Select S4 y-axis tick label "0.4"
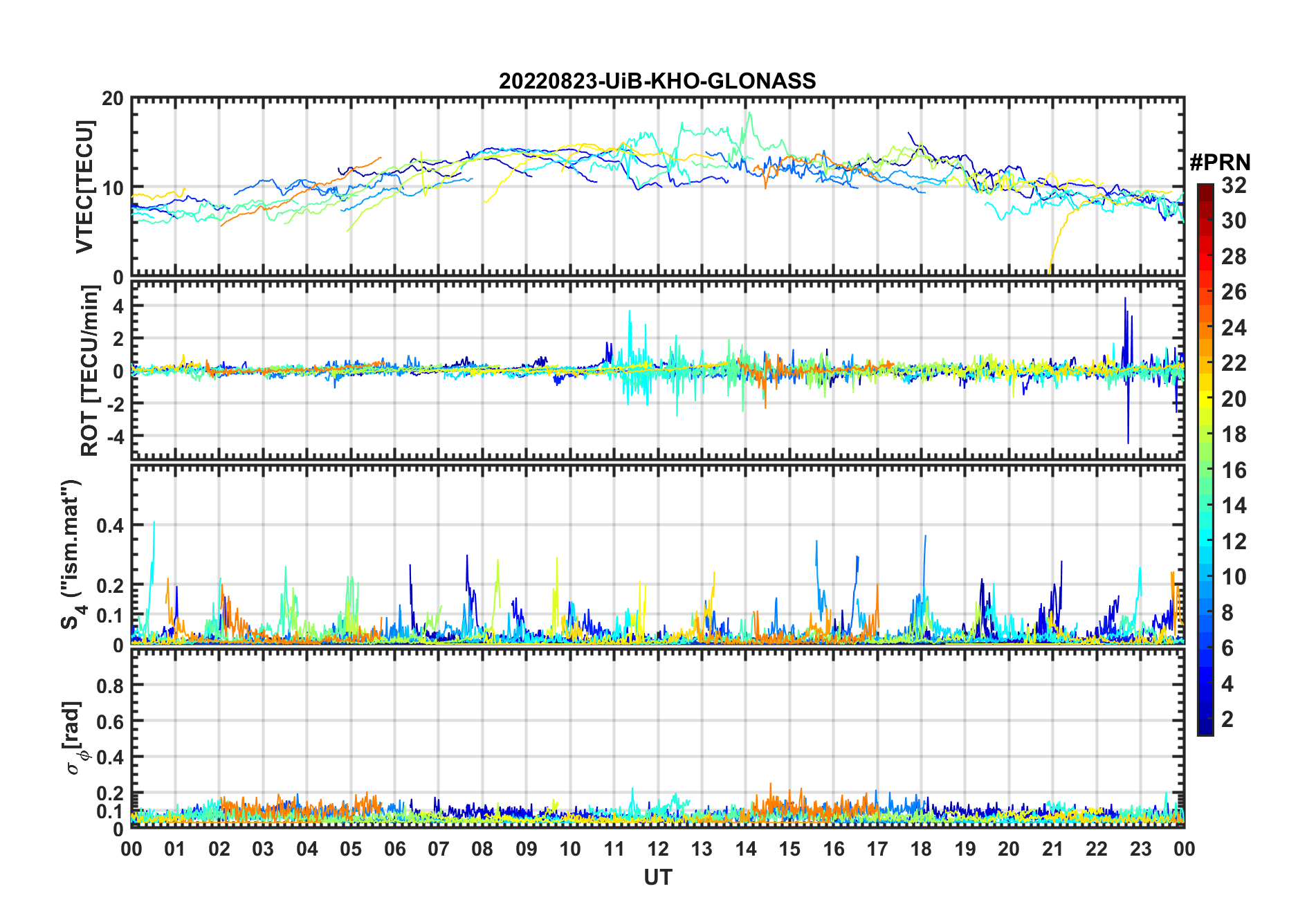 111,526
